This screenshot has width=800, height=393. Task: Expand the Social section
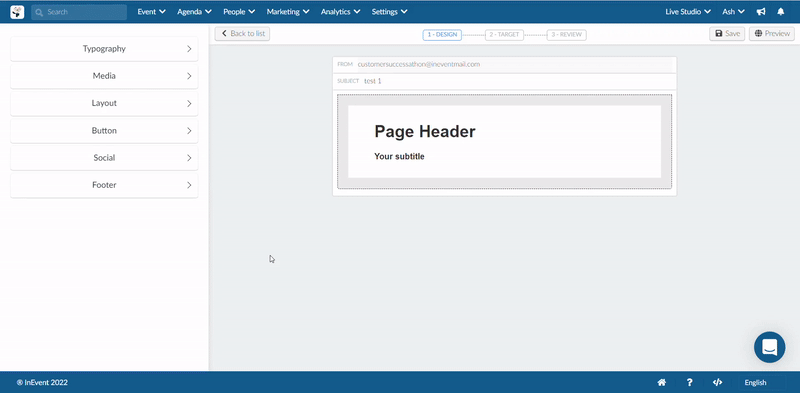click(x=104, y=158)
